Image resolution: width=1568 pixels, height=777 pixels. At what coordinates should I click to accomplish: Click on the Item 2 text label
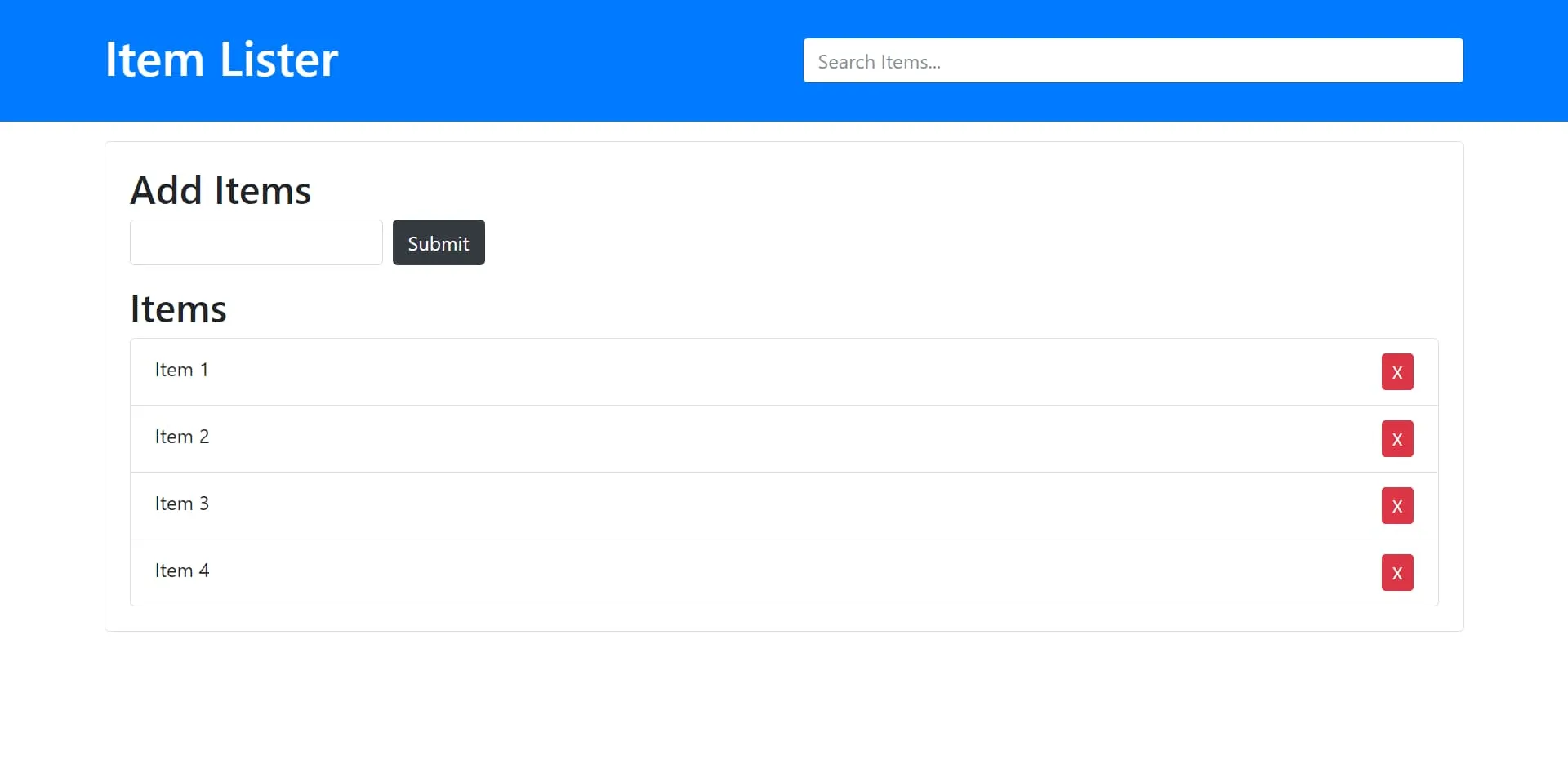click(x=181, y=437)
